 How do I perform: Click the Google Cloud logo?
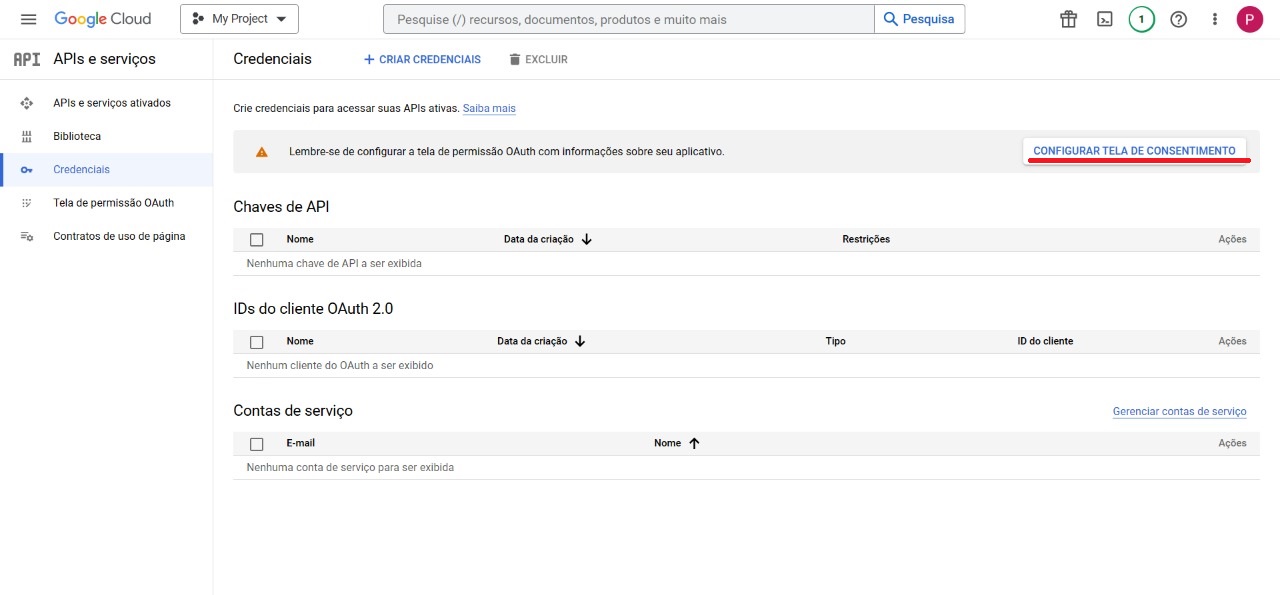(x=103, y=19)
